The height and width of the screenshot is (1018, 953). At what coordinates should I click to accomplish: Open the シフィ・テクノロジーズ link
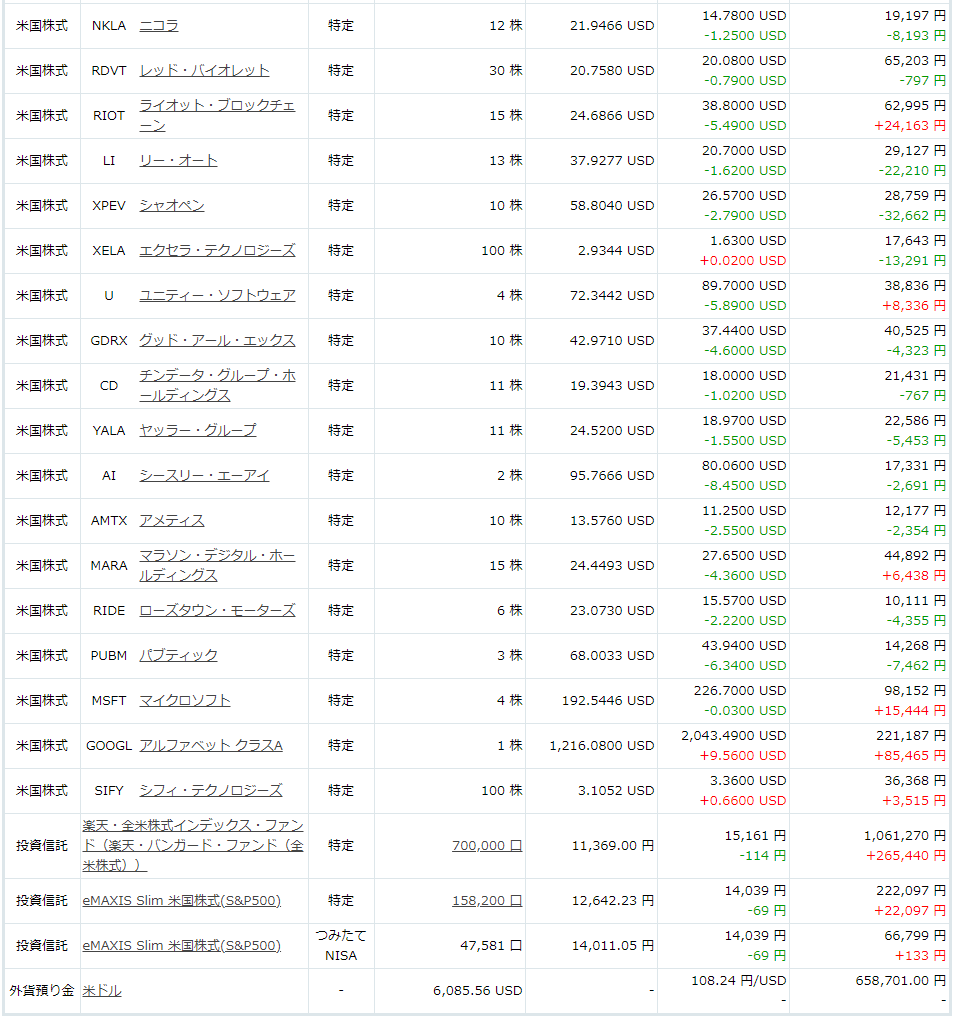click(210, 790)
